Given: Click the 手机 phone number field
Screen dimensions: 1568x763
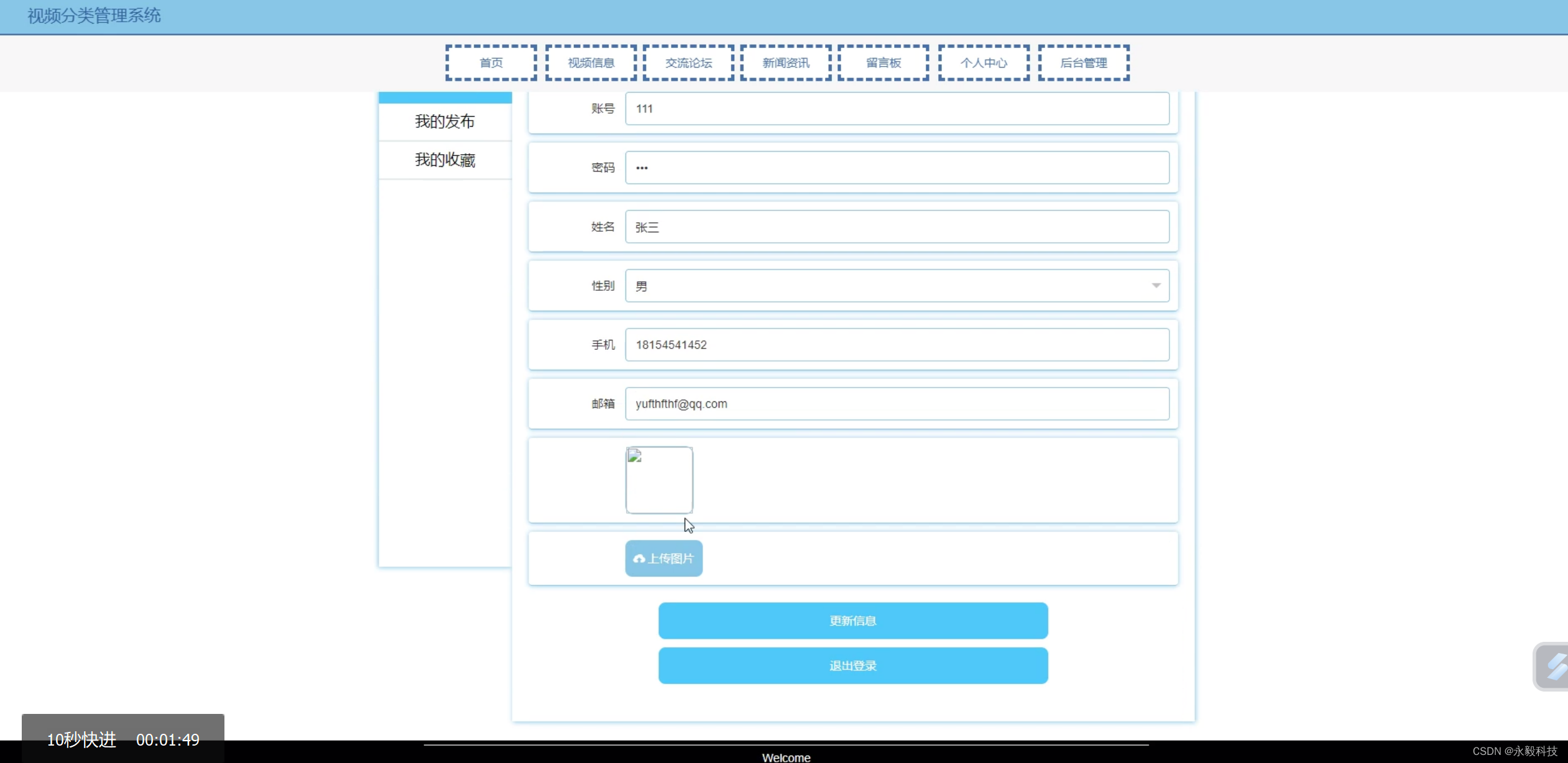Looking at the screenshot, I should 897,345.
